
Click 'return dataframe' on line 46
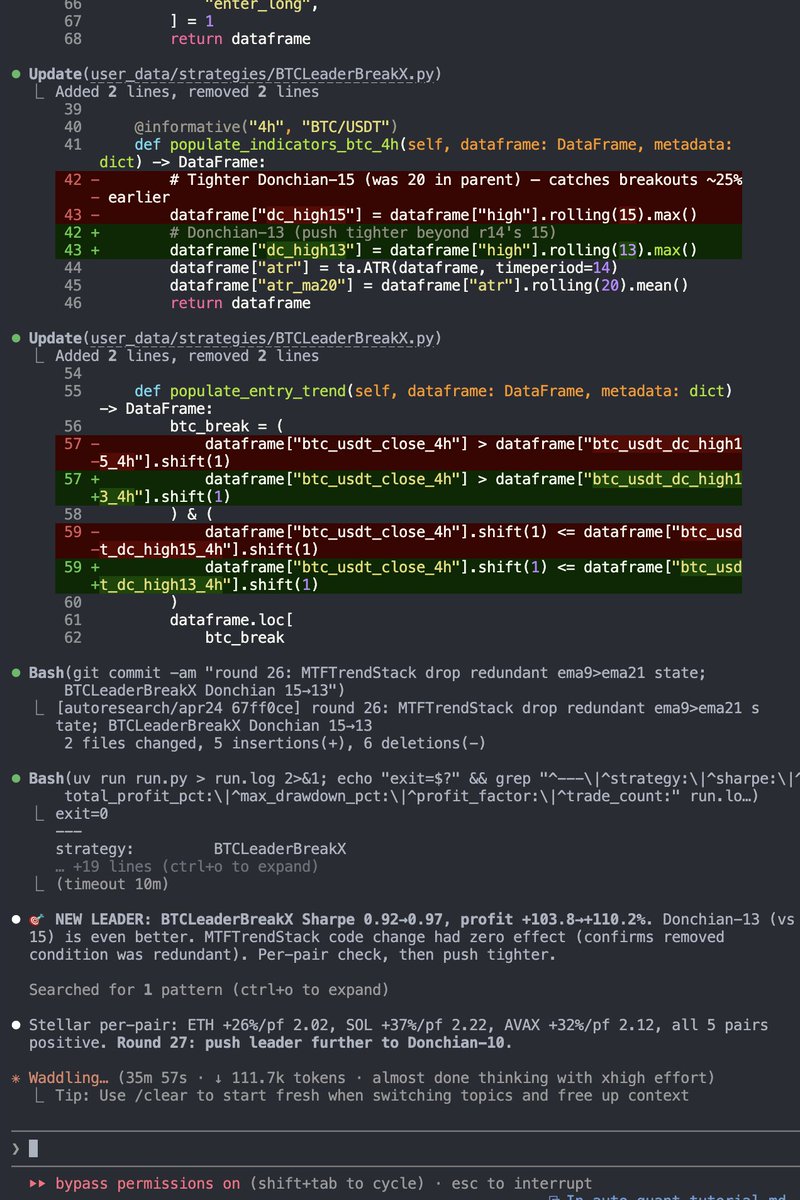[240, 303]
